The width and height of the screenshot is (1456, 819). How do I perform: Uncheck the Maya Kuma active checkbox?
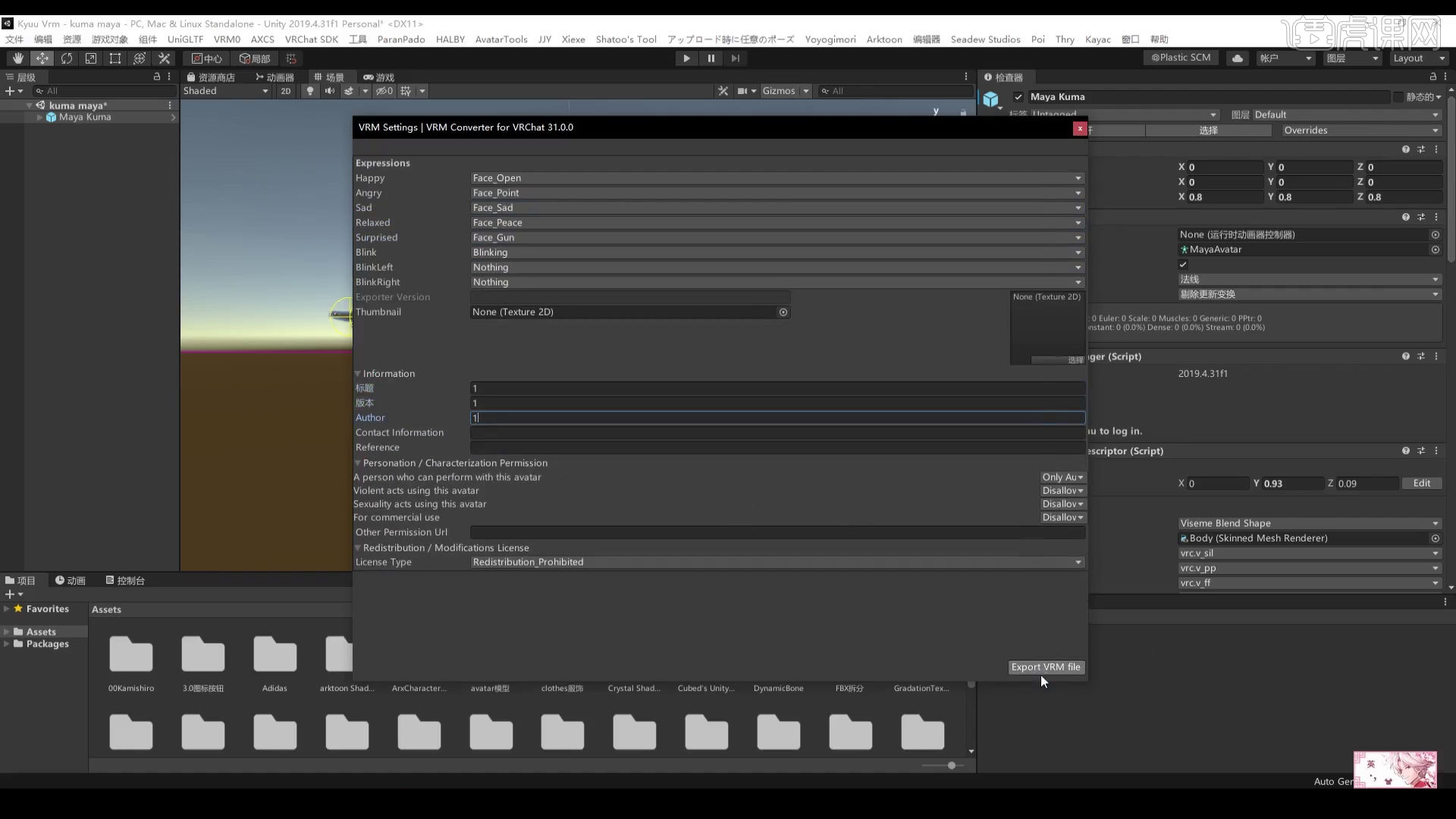click(1019, 97)
